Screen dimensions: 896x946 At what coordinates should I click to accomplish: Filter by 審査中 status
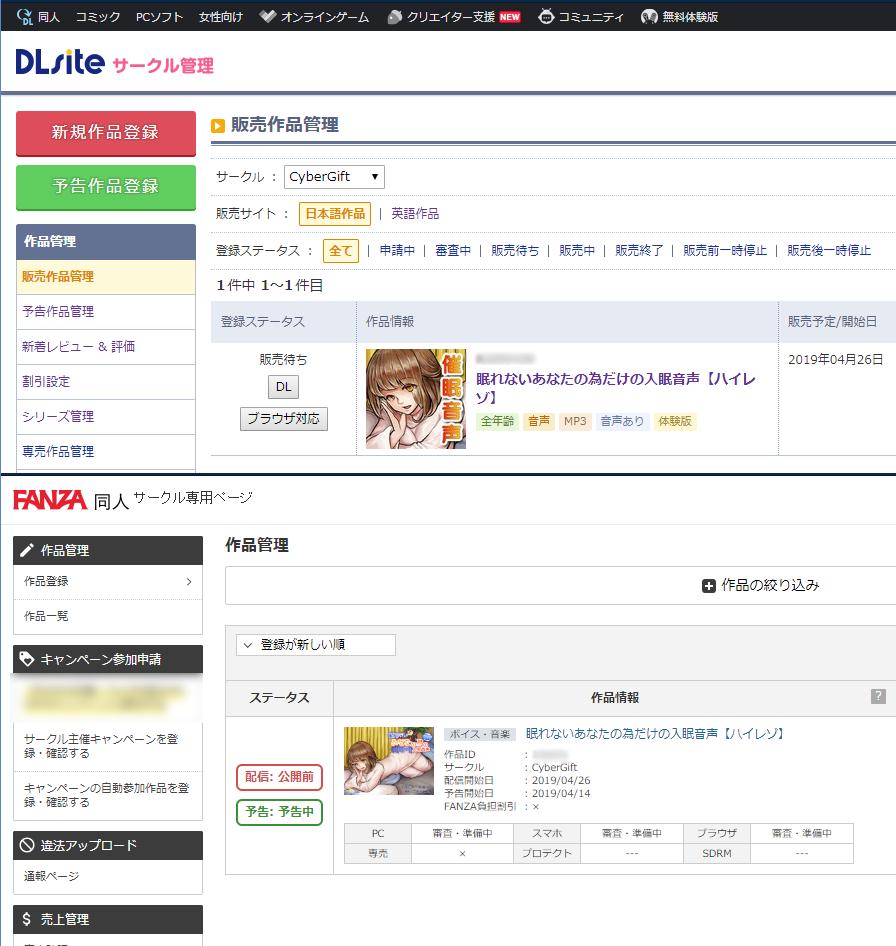pos(453,250)
